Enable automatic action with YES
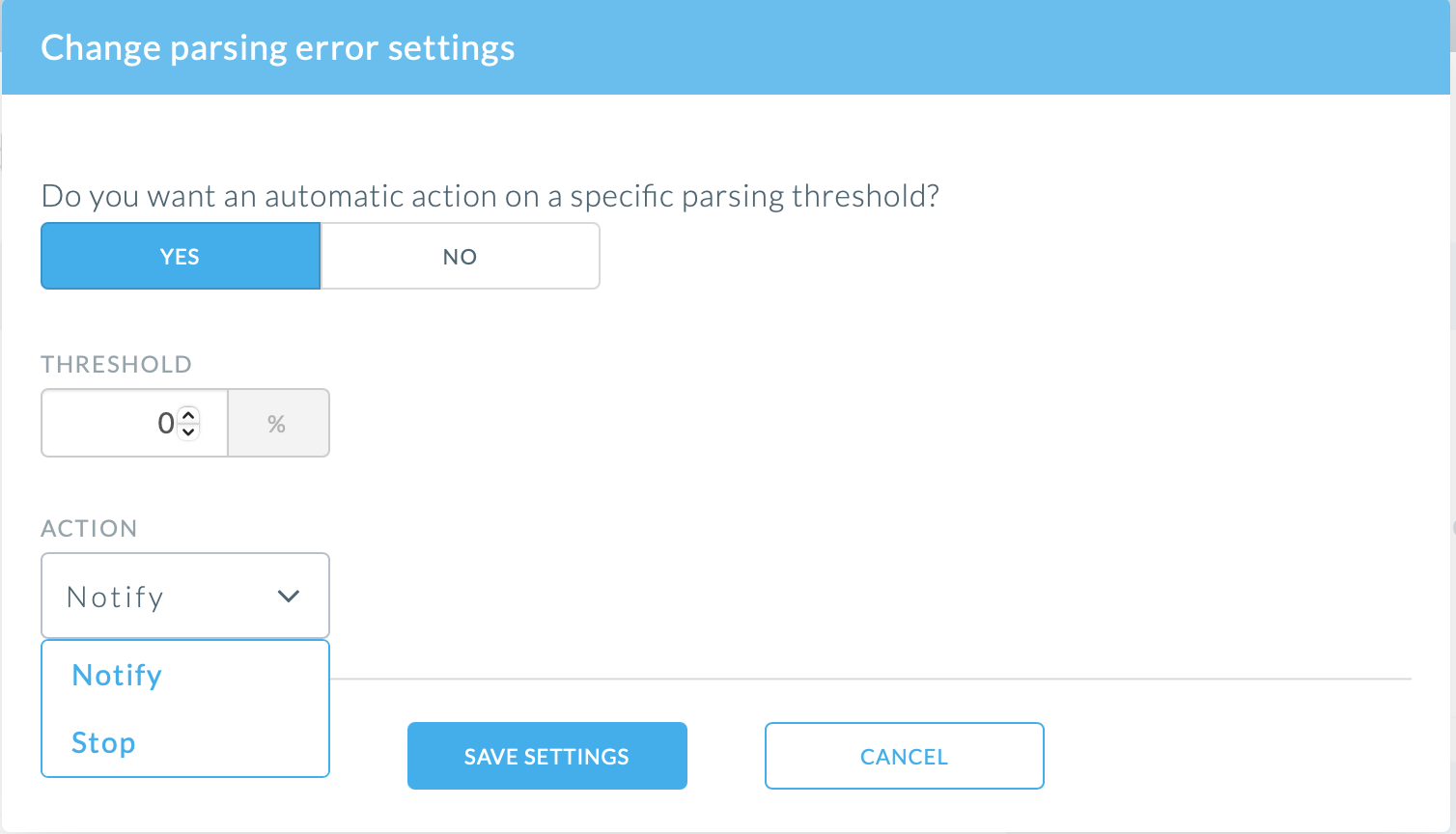 click(181, 257)
